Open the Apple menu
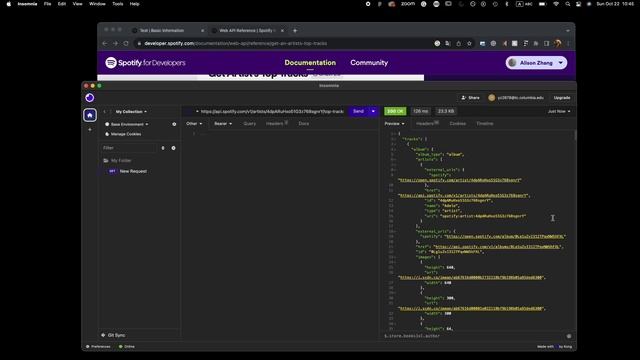This screenshot has height=360, width=640. pos(9,4)
